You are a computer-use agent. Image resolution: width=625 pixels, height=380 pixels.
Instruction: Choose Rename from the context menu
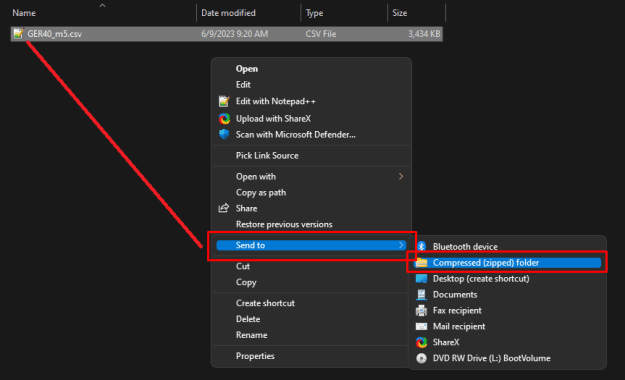(252, 335)
